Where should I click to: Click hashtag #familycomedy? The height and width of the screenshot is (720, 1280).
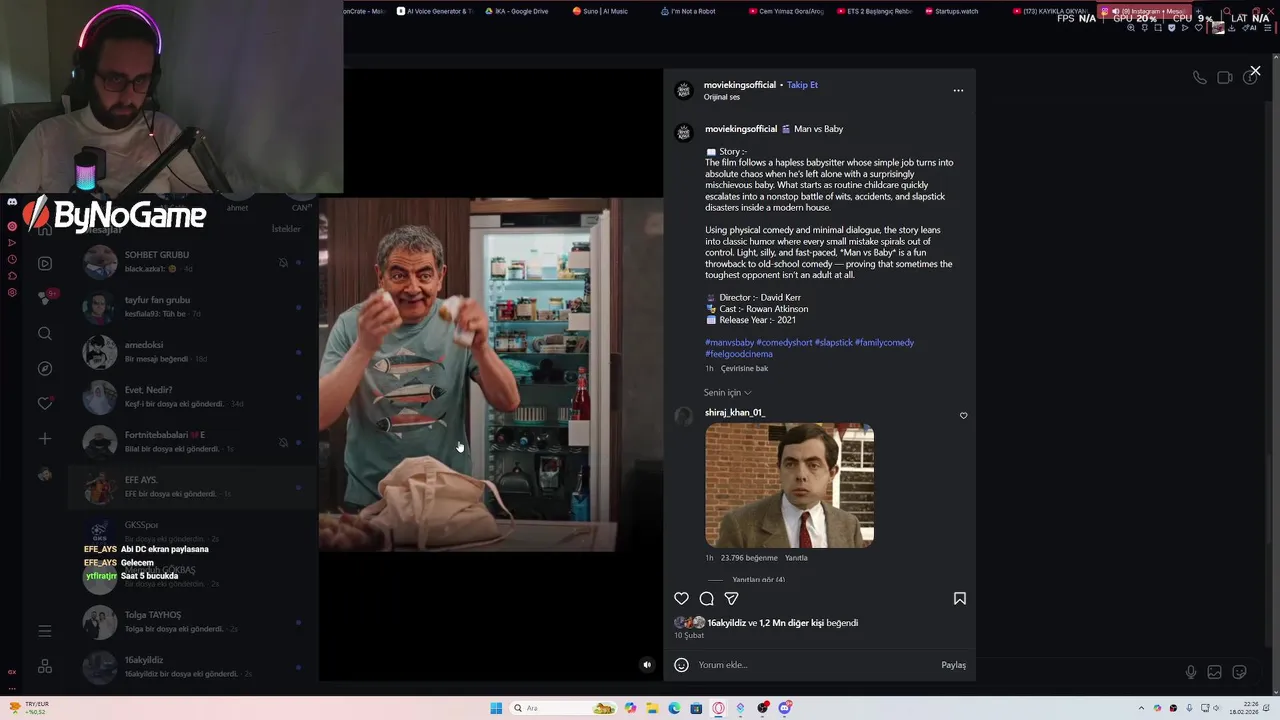[x=884, y=342]
